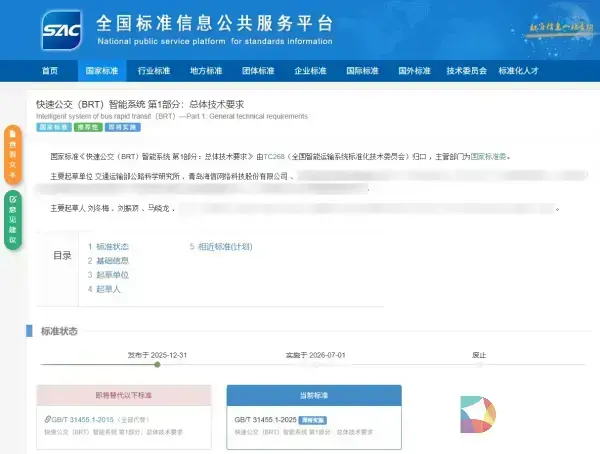Open the 首页 navigation tab
Viewport: 600px width, 454px height.
click(x=50, y=71)
